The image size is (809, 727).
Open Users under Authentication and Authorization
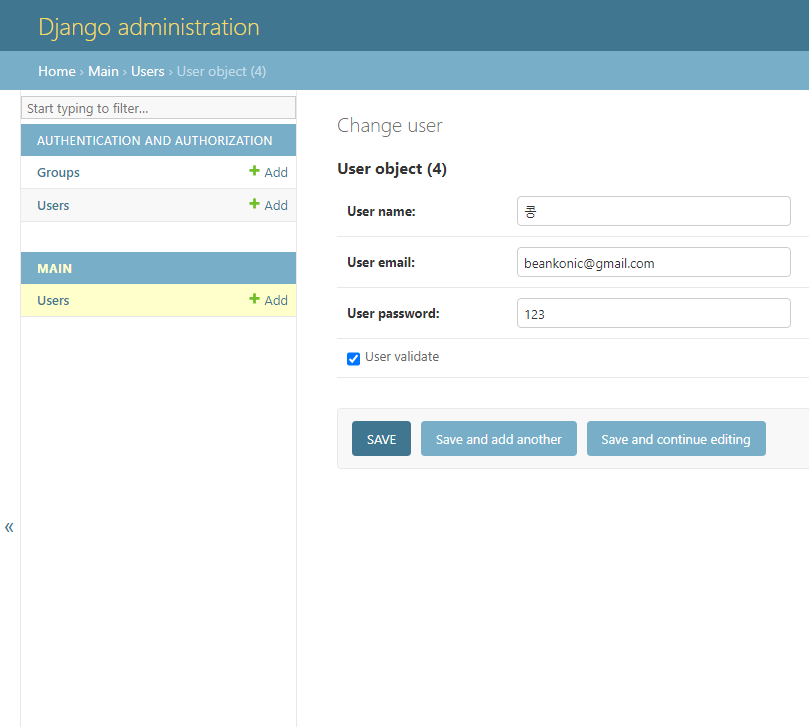coord(53,205)
